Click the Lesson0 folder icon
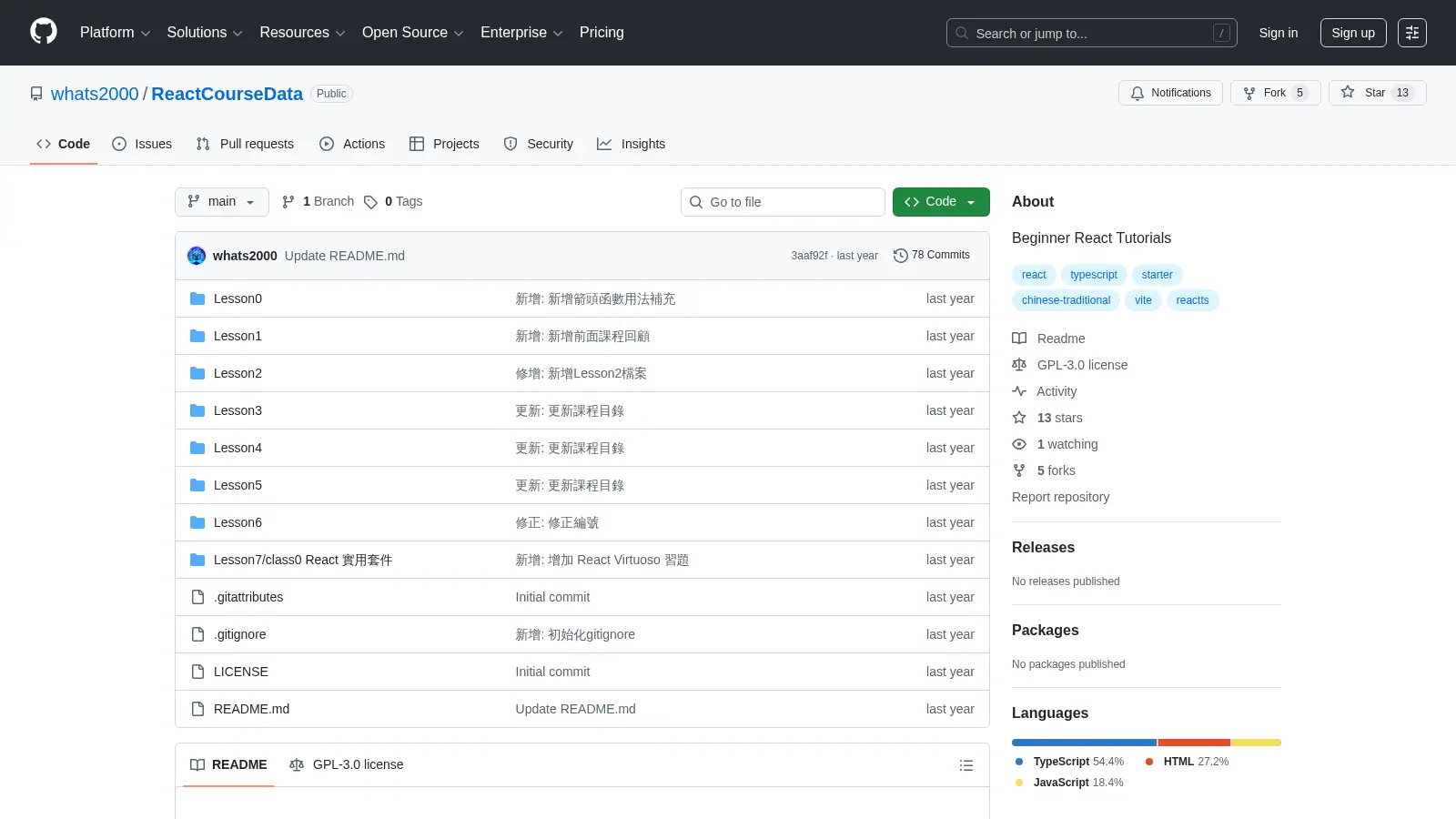 (x=197, y=298)
